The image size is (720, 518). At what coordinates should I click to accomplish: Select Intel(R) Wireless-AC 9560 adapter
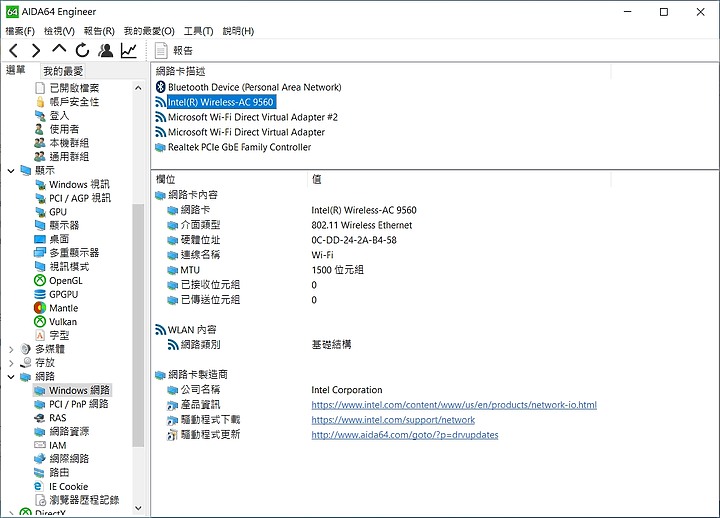(216, 102)
